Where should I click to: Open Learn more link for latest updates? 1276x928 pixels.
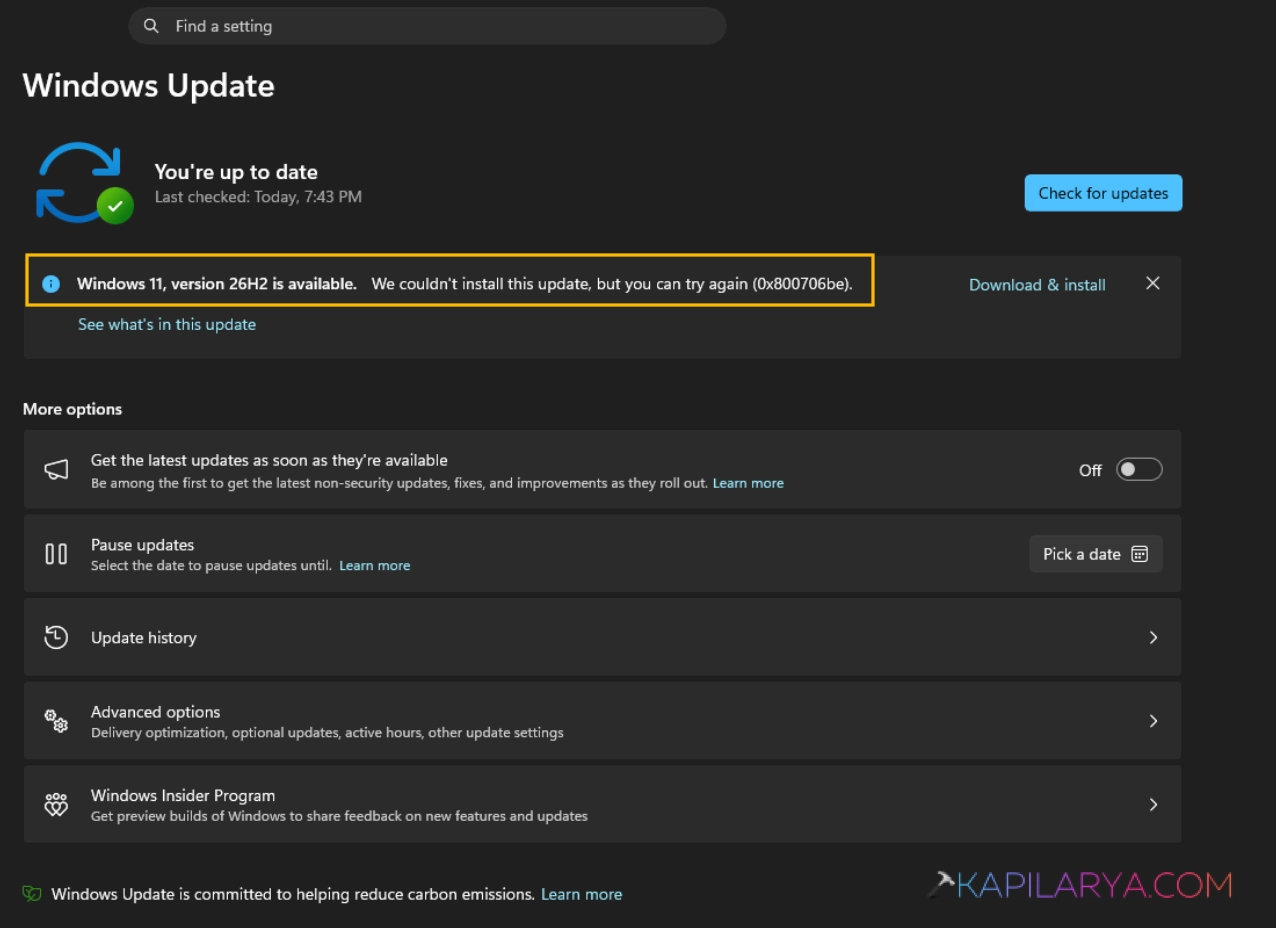(748, 483)
